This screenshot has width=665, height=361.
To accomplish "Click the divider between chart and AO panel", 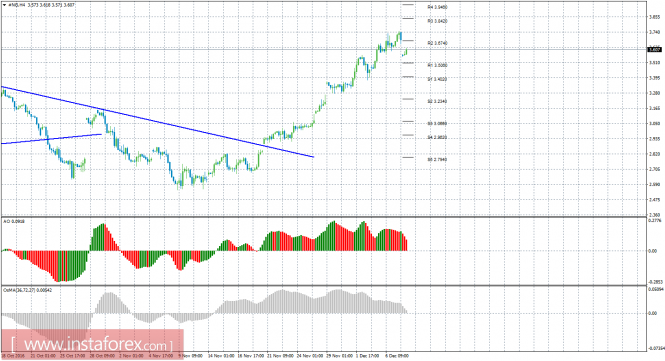I will click(x=323, y=217).
